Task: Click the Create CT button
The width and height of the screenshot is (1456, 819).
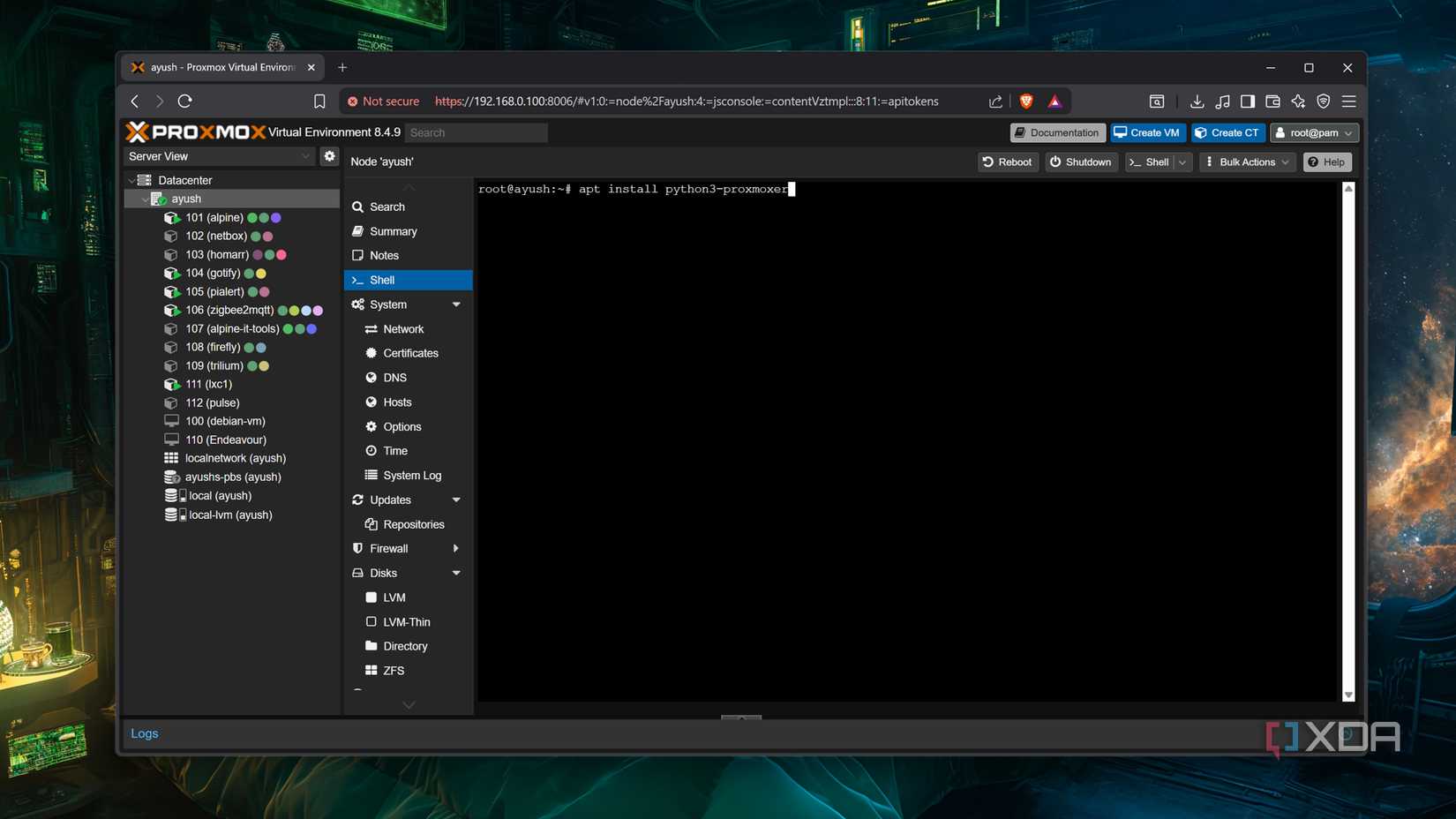Action: click(x=1227, y=132)
